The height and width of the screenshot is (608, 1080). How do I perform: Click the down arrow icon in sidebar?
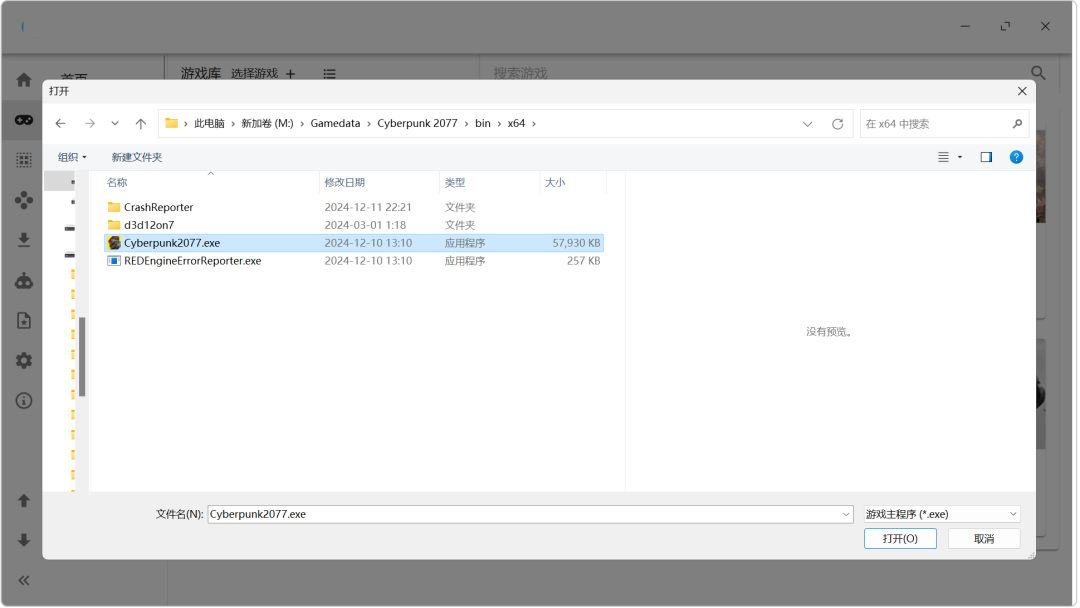[24, 541]
